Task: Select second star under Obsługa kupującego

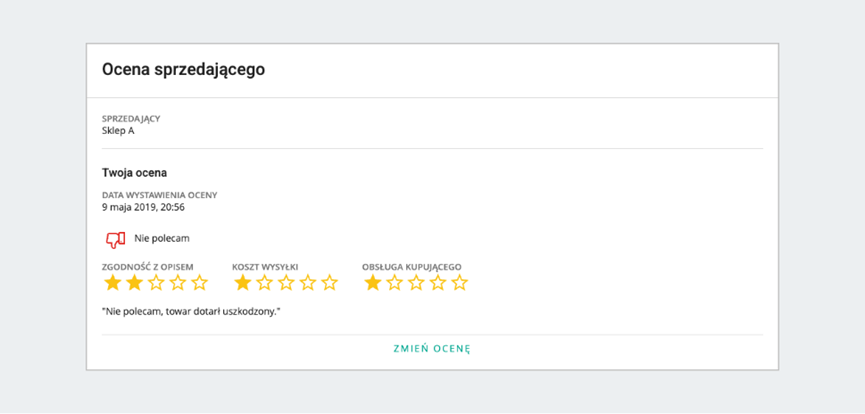Action: (394, 283)
